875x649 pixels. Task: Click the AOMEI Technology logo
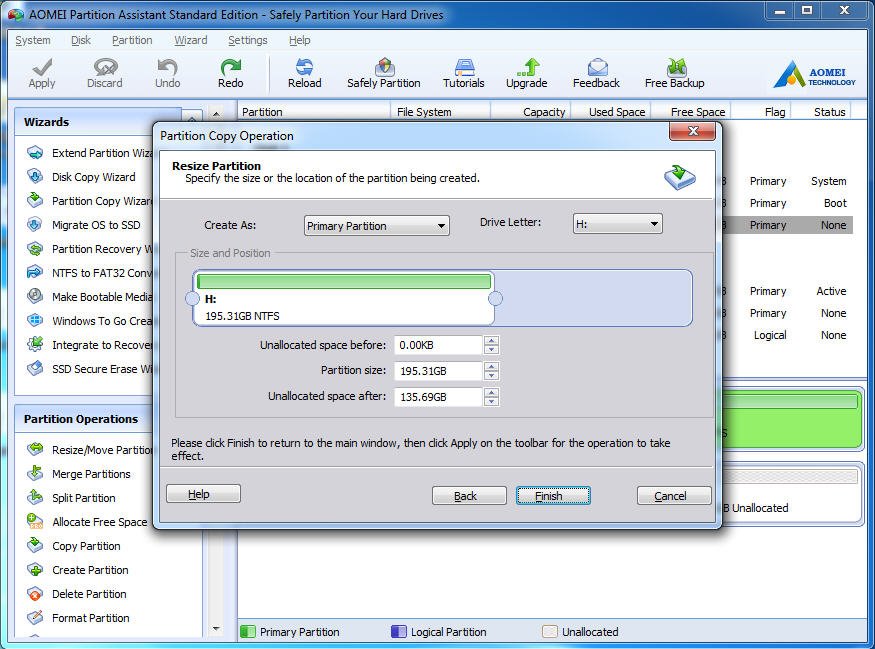[814, 74]
